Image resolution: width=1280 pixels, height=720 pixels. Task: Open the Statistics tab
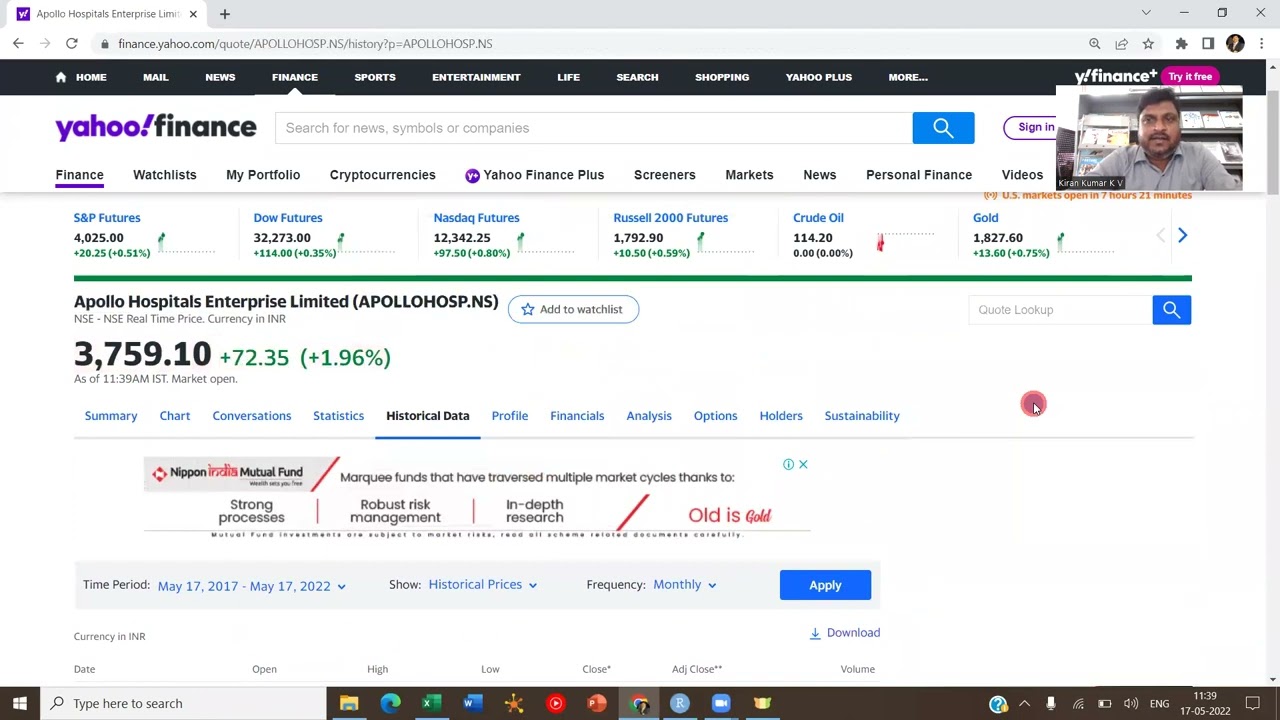[x=338, y=416]
